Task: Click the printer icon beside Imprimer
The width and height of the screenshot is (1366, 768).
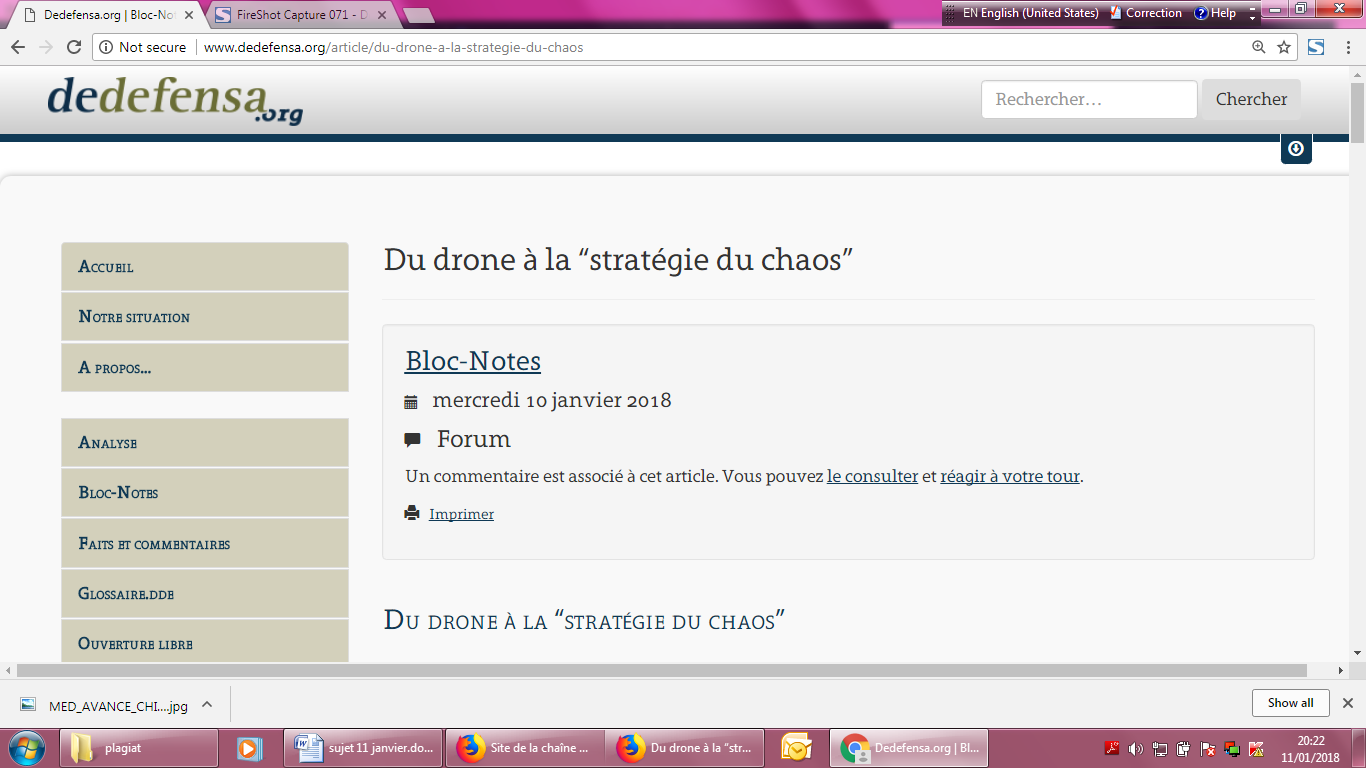Action: [410, 513]
